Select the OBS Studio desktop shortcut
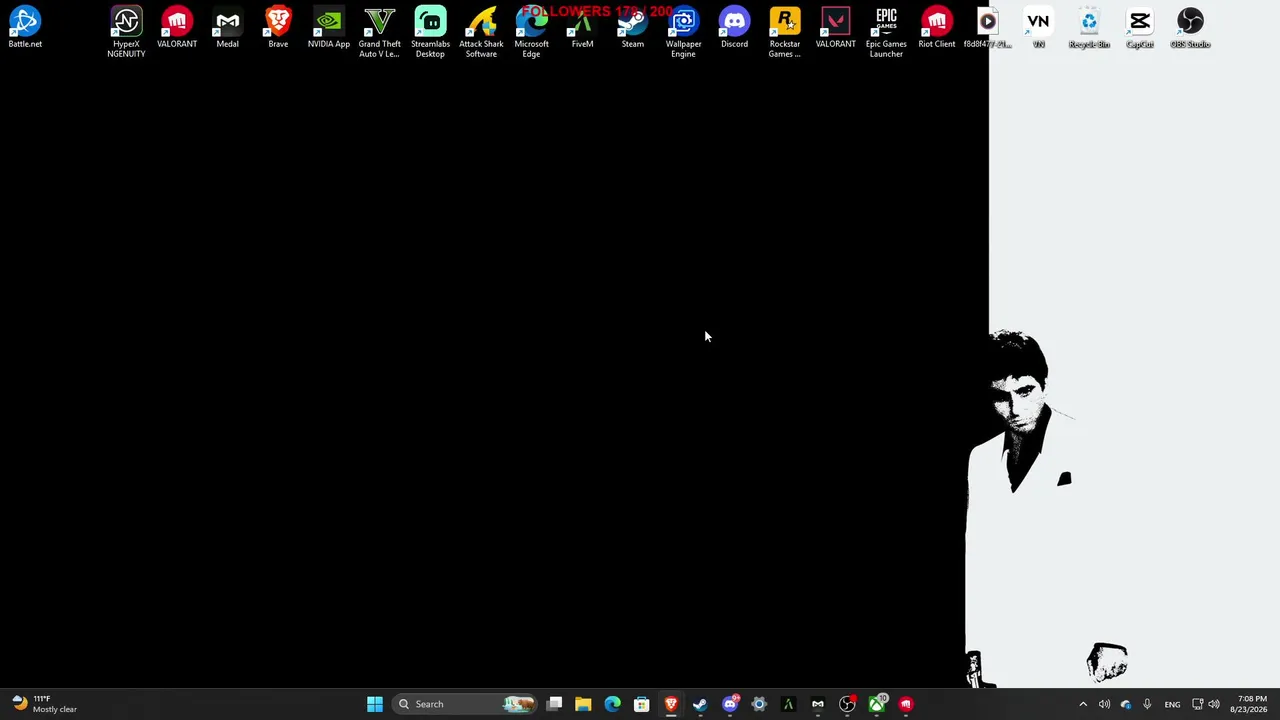 coord(1190,28)
